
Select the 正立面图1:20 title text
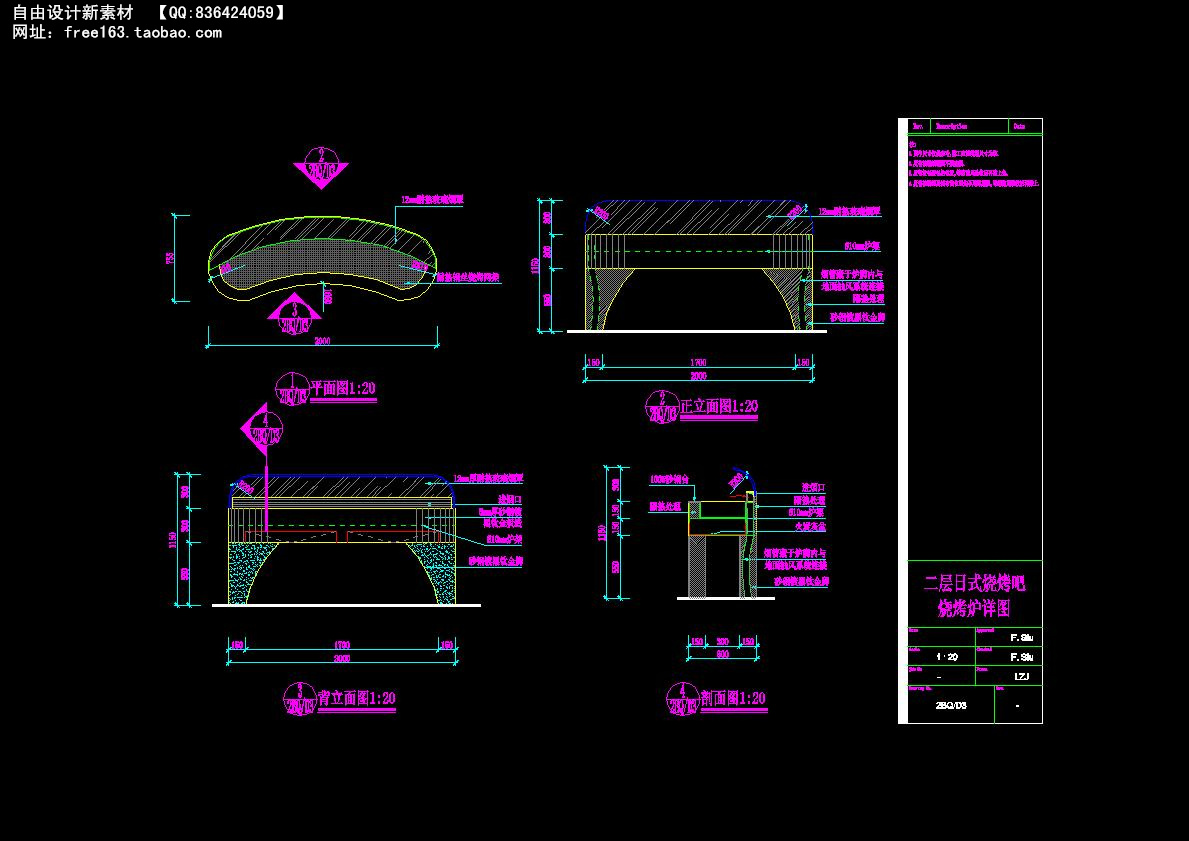[x=718, y=407]
